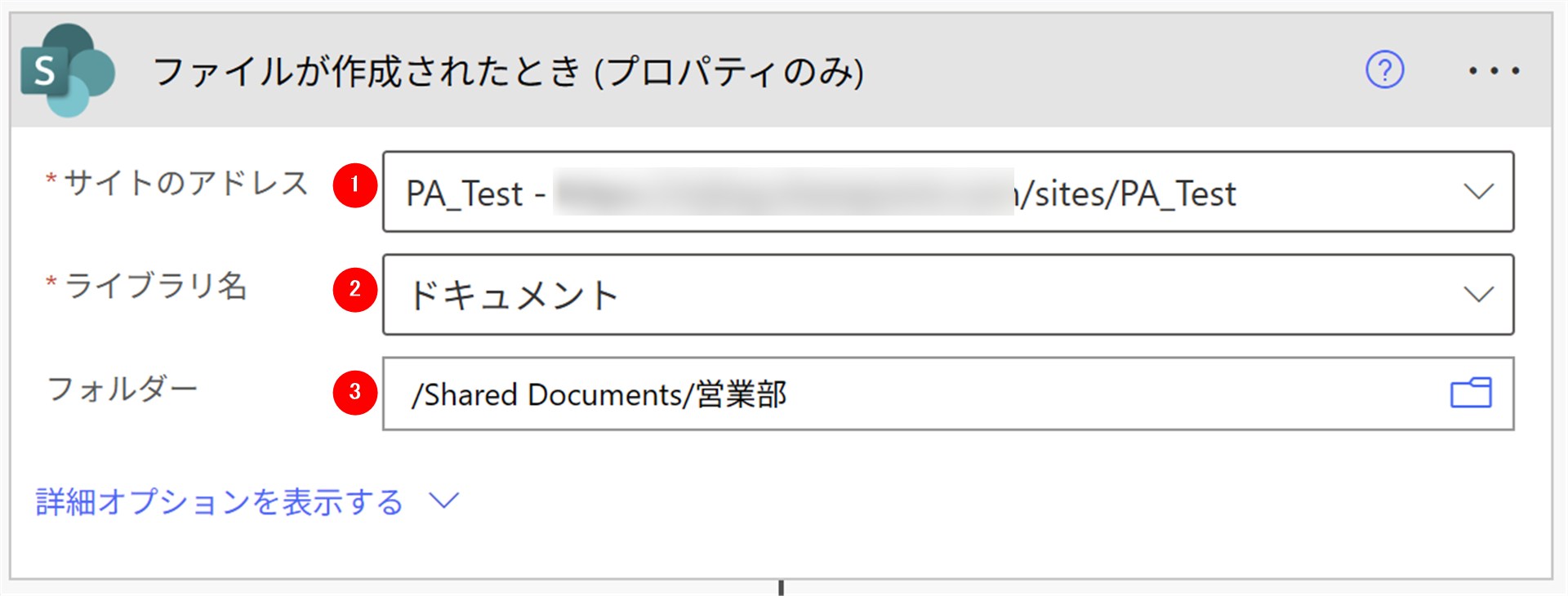Click the SharePoint logo icon

click(x=67, y=70)
